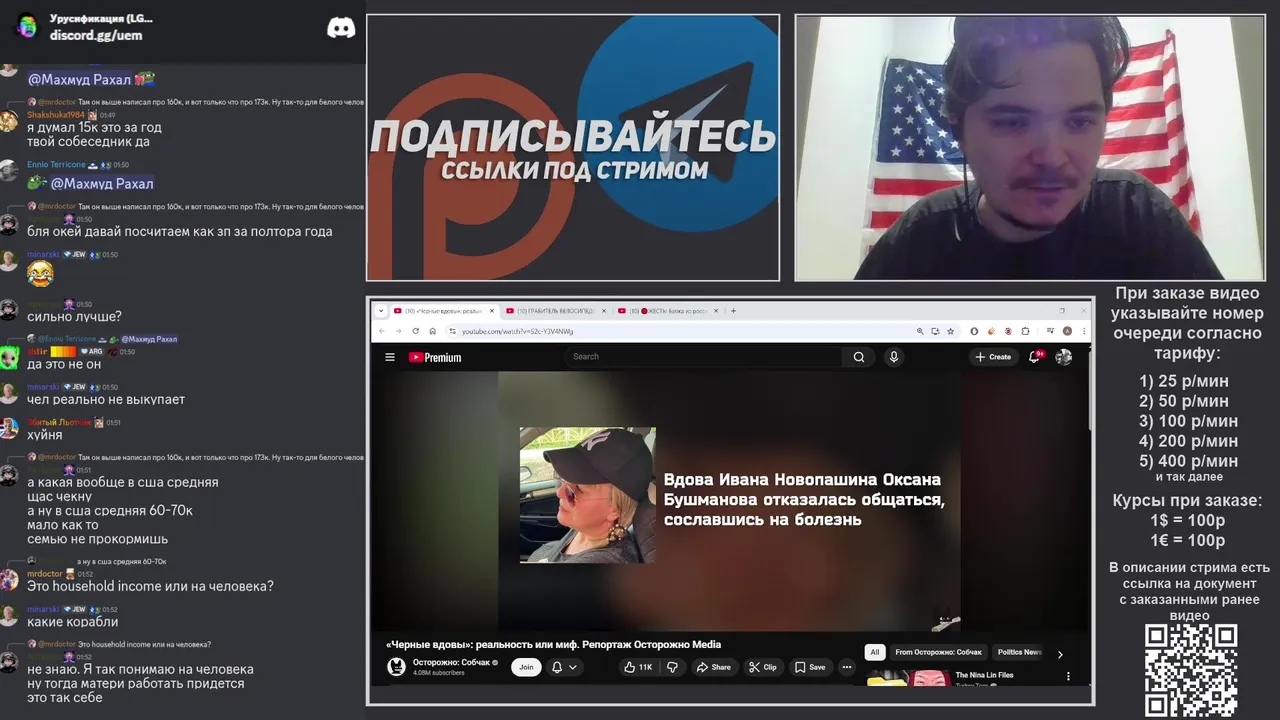The height and width of the screenshot is (720, 1280).
Task: Open the channel notification bell dropdown
Action: (x=563, y=667)
